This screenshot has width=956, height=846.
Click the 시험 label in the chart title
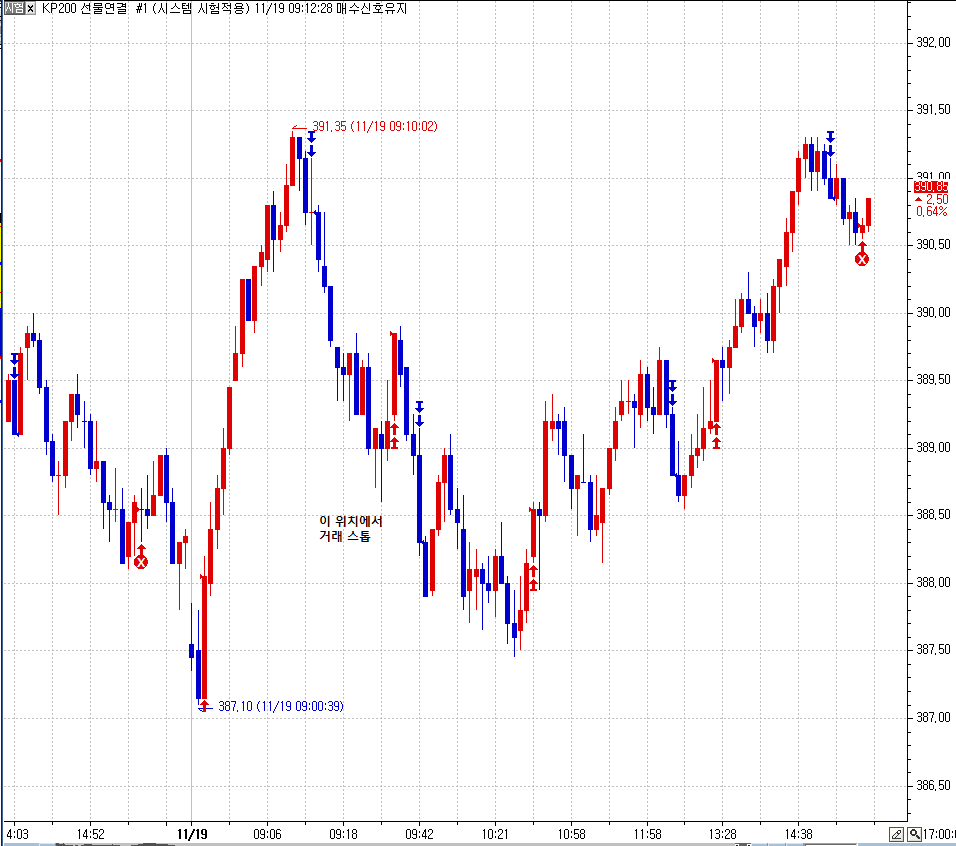coord(12,8)
